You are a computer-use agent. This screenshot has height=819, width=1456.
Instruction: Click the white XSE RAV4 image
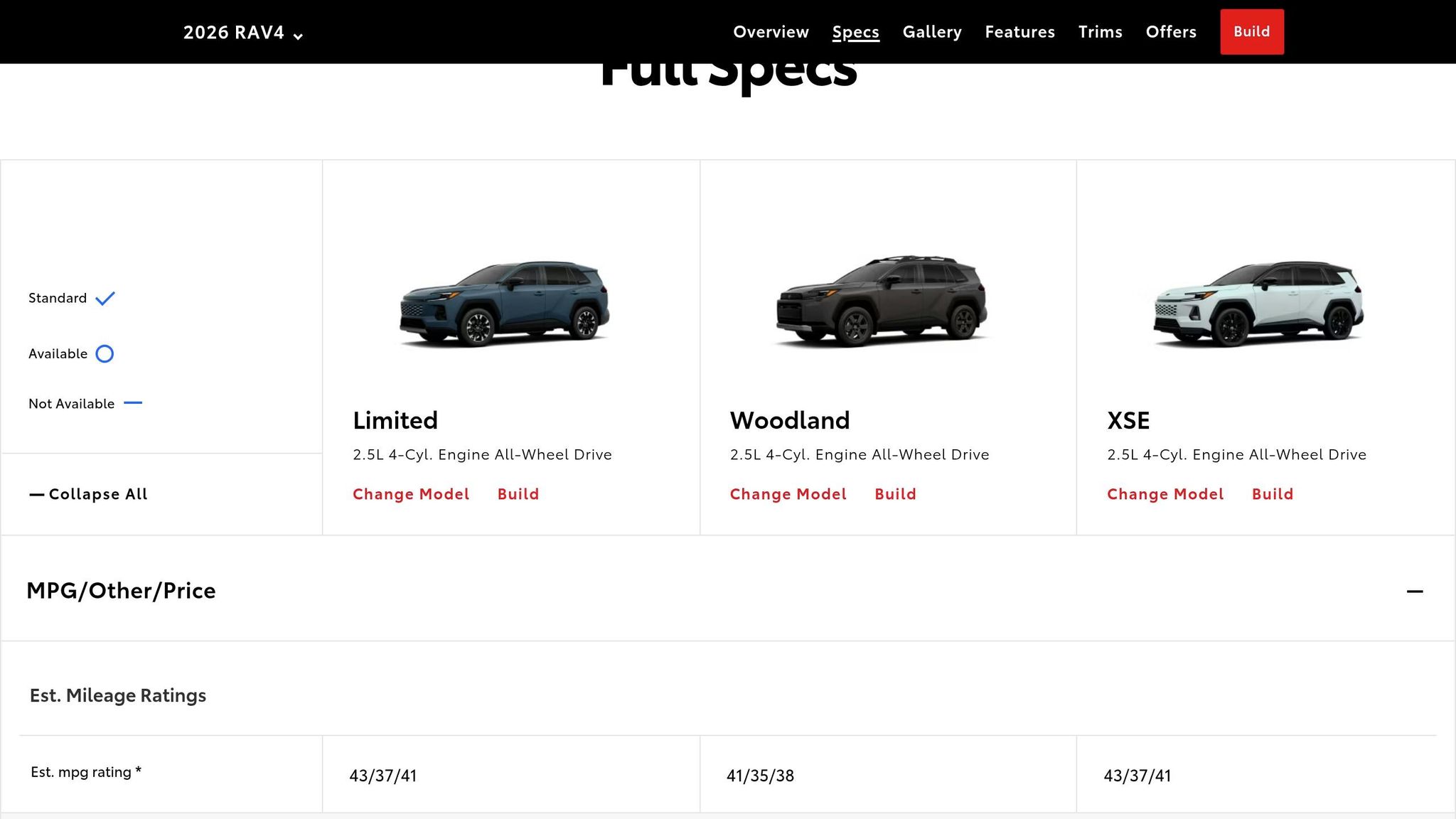(1258, 304)
